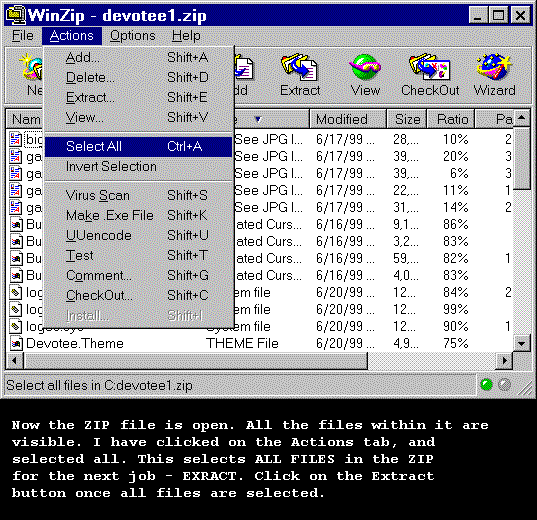
Task: Click the vertical scrollbar up arrow
Action: pyautogui.click(x=522, y=118)
